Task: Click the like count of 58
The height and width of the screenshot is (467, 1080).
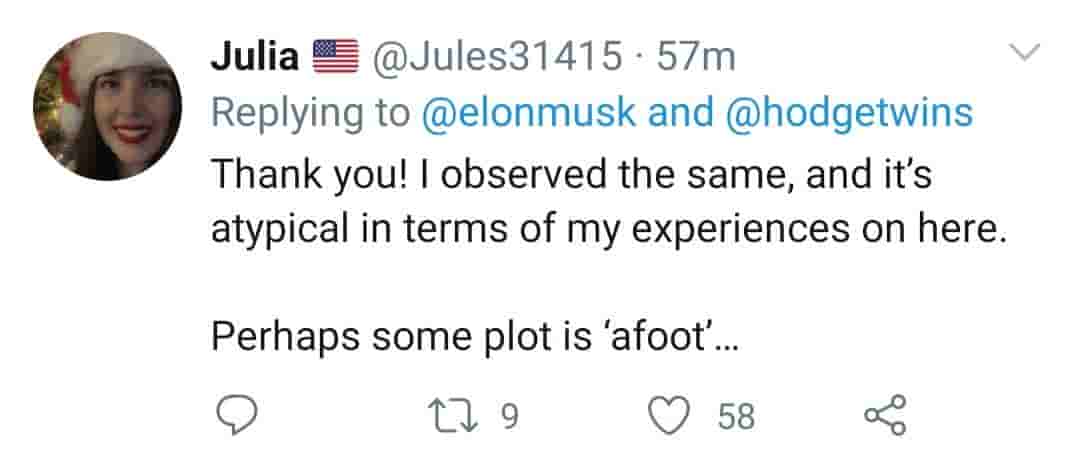Action: pos(737,416)
